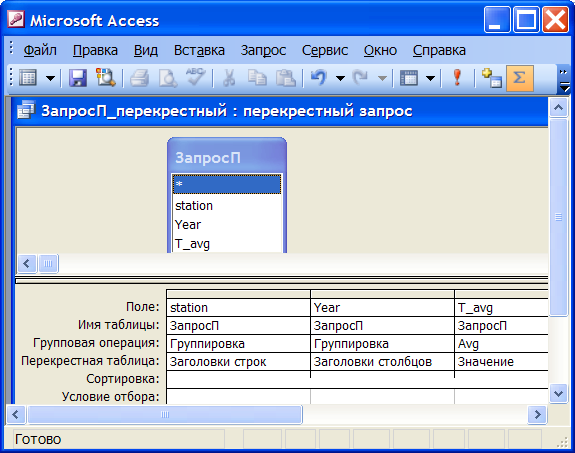Click the Avg group operation cell
The image size is (575, 453).
coord(502,344)
